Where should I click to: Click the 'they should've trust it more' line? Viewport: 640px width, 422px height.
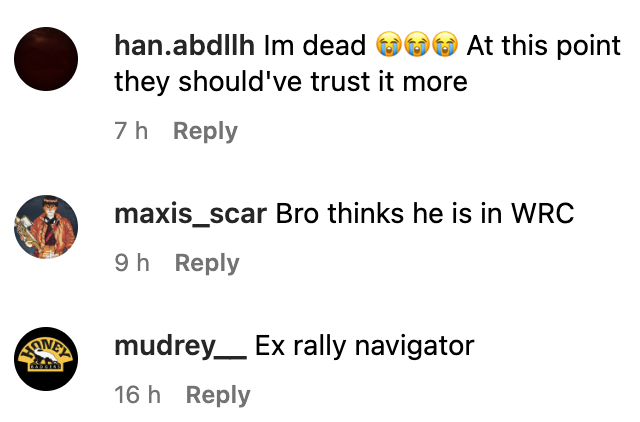tap(291, 81)
